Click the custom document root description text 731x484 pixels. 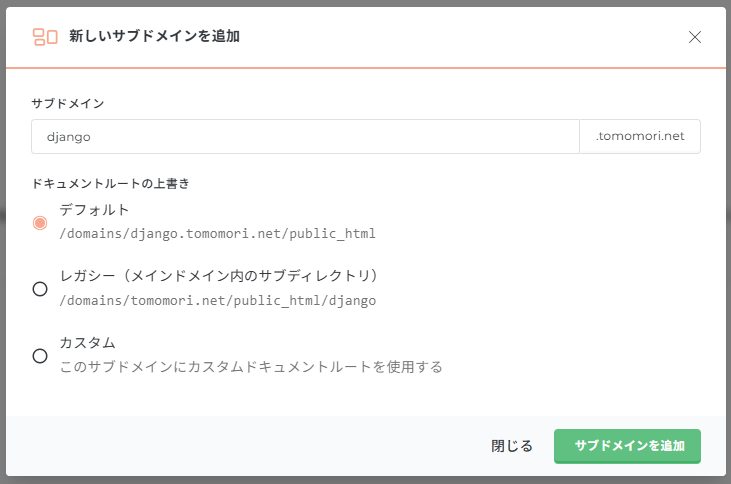click(250, 367)
